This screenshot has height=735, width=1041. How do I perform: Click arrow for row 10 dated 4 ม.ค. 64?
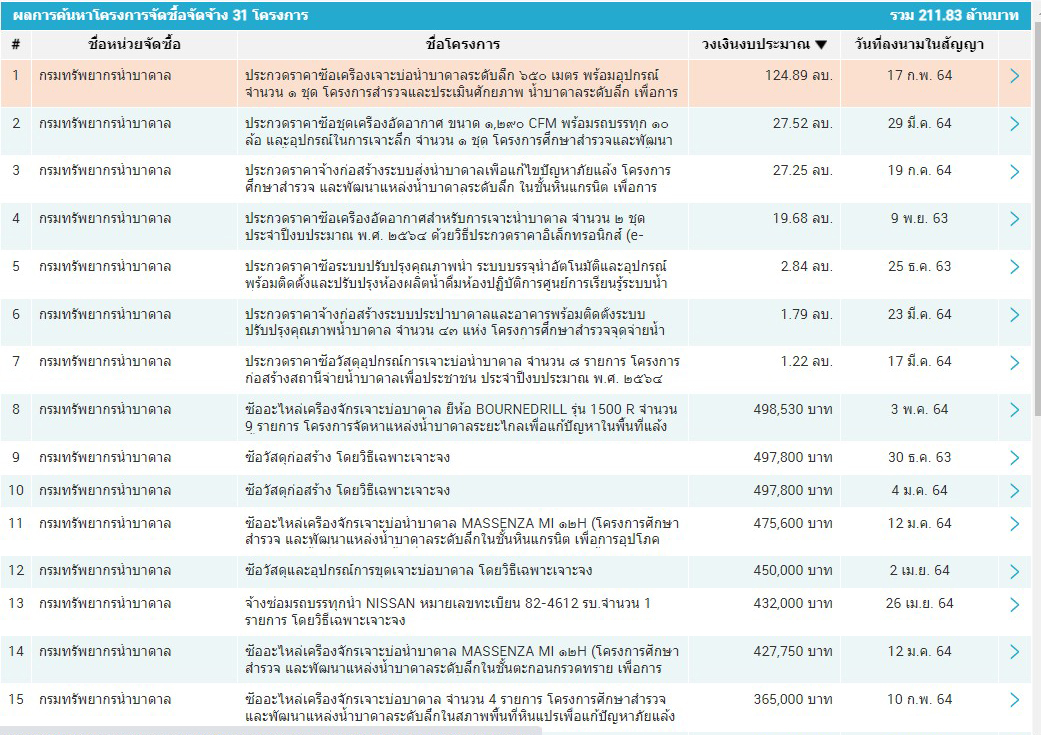pos(1014,490)
